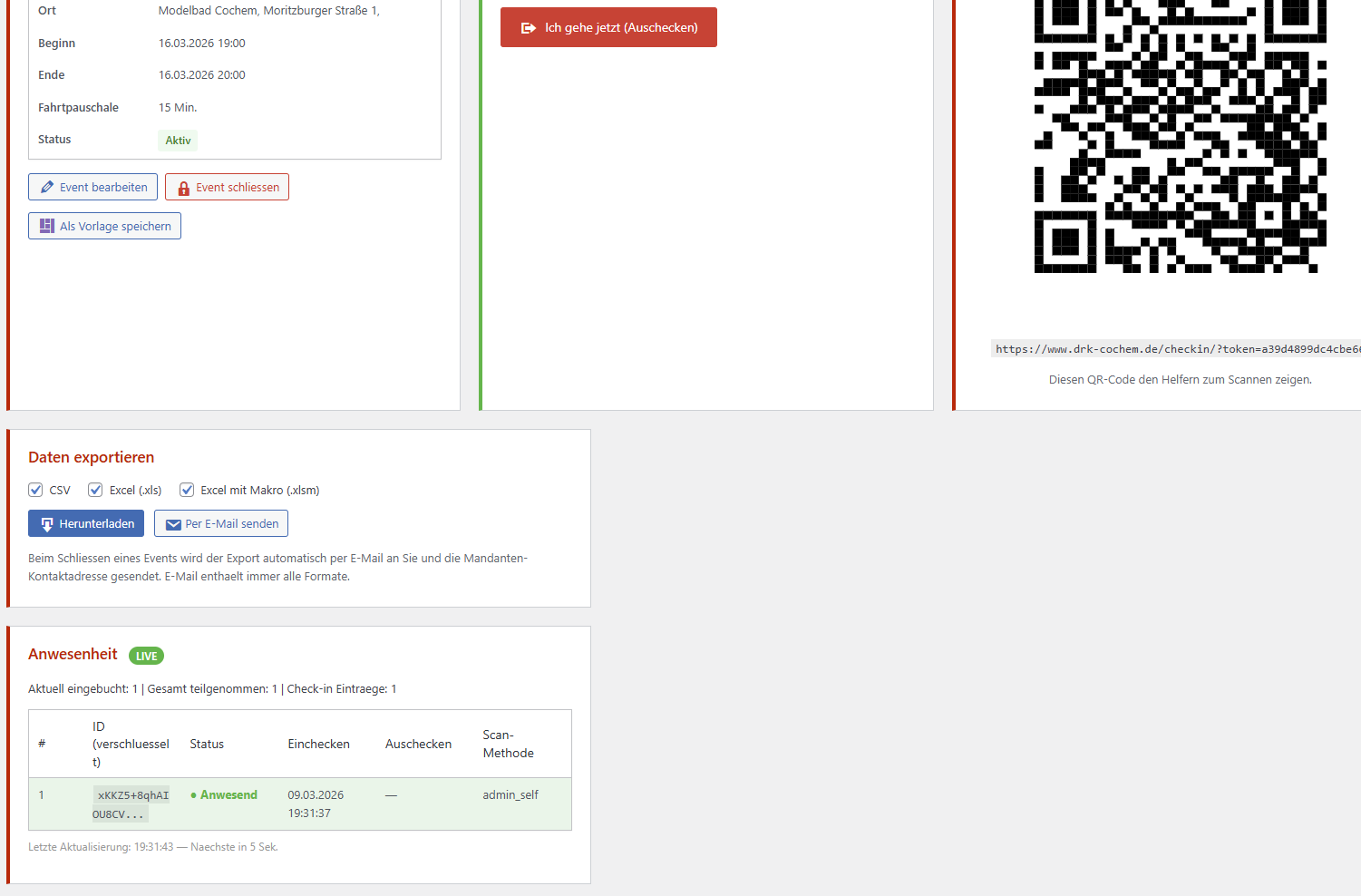Click the location Modelbad Cochem, Moritzburger Straße 1

[x=269, y=11]
